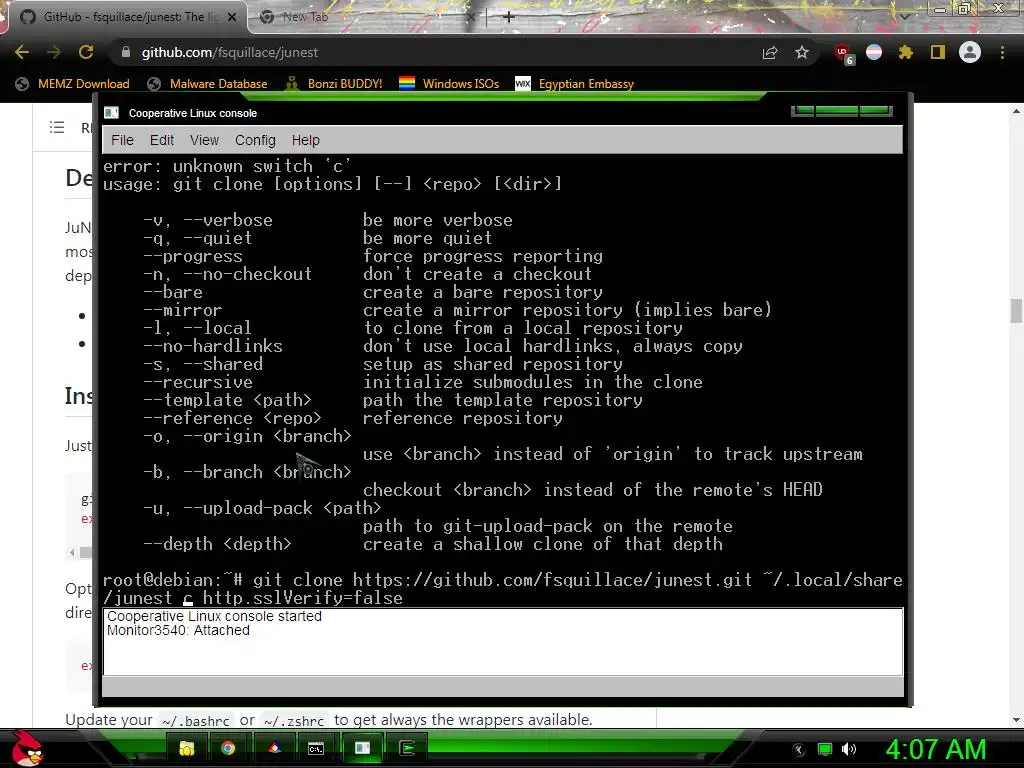The width and height of the screenshot is (1024, 768).
Task: Open the colorful triangle app on taskbar
Action: (x=274, y=748)
